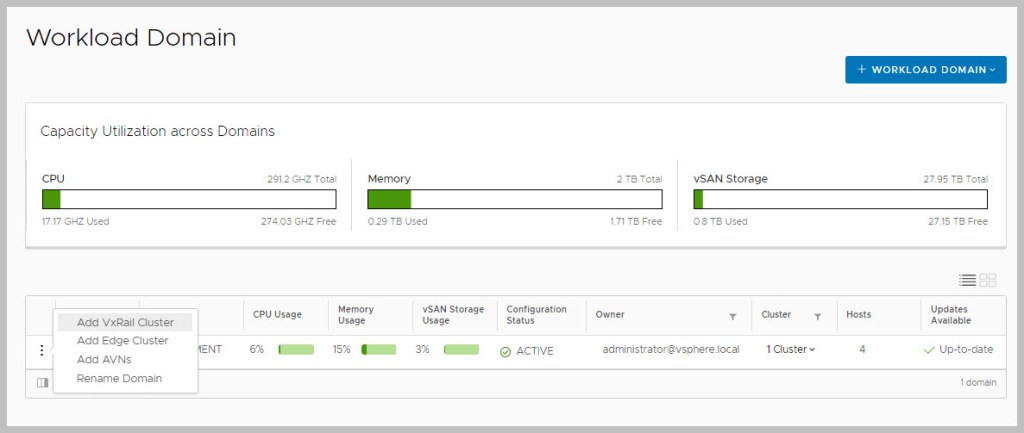Expand the 1 Cluster dropdown
The image size is (1024, 433).
point(790,350)
